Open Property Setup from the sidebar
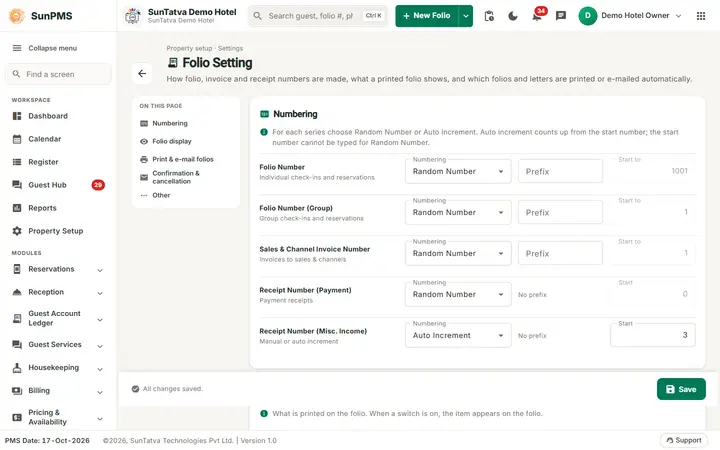720x450 pixels. (58, 231)
